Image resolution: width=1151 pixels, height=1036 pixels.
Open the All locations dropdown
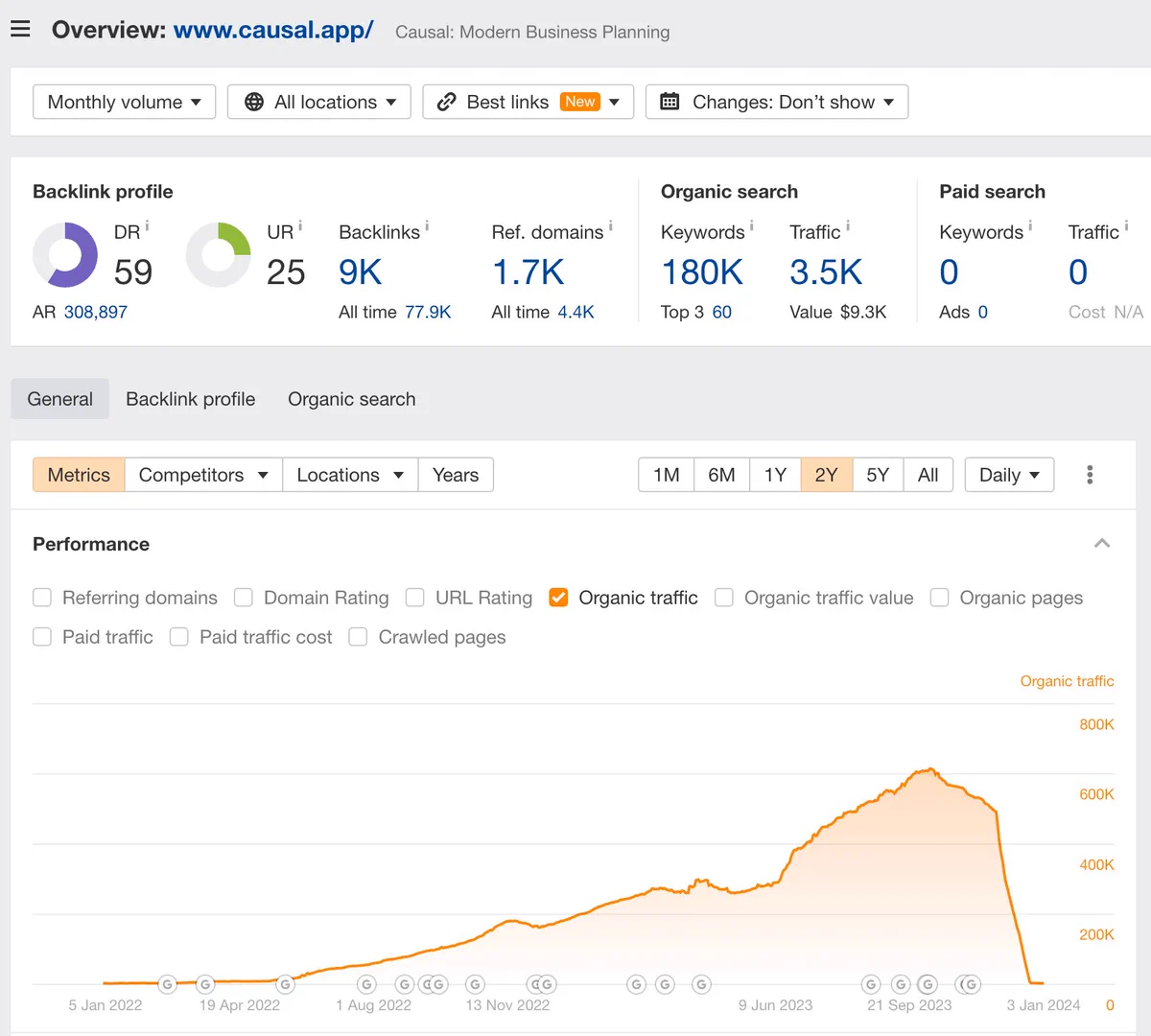tap(319, 102)
